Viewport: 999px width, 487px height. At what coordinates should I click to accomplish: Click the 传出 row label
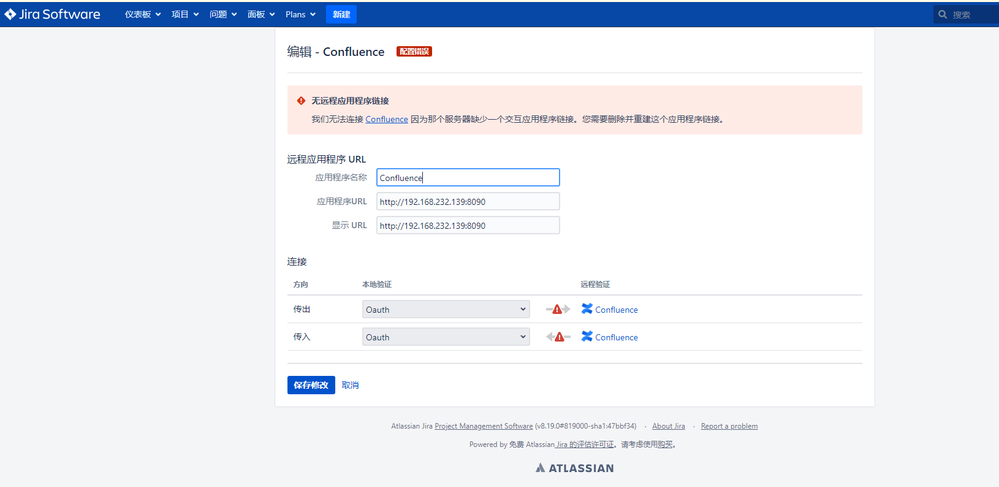click(x=301, y=309)
